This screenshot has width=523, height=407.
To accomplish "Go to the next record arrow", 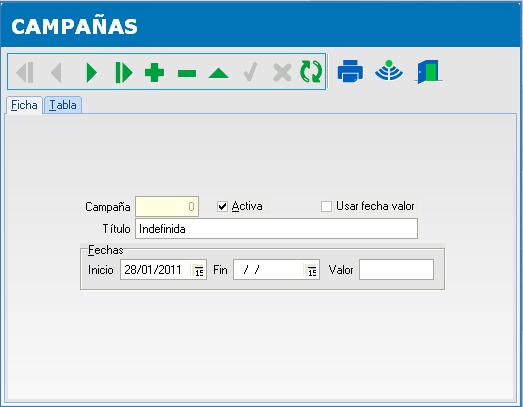I will (x=91, y=72).
